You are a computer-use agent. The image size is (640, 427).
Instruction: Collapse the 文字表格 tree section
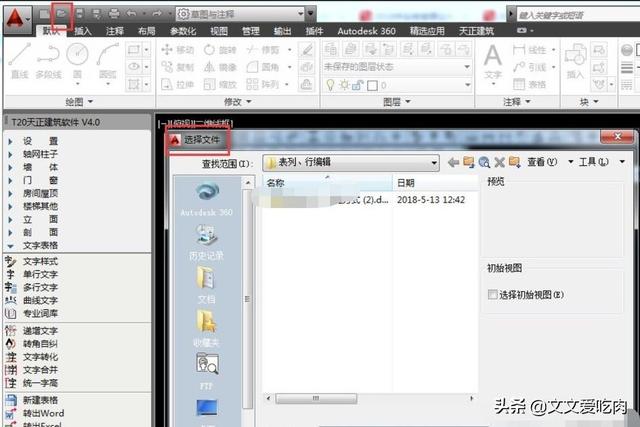[x=10, y=246]
